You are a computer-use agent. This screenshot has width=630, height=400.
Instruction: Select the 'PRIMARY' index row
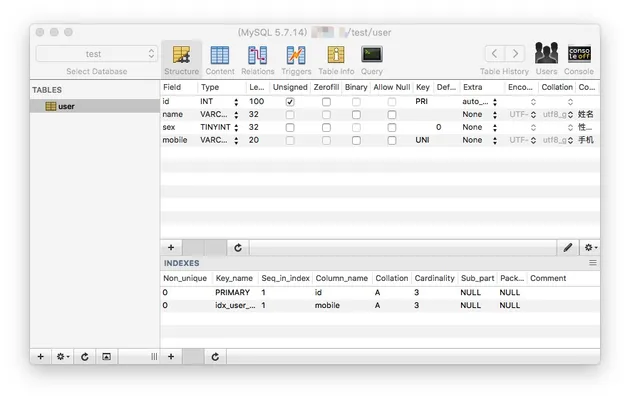380,292
